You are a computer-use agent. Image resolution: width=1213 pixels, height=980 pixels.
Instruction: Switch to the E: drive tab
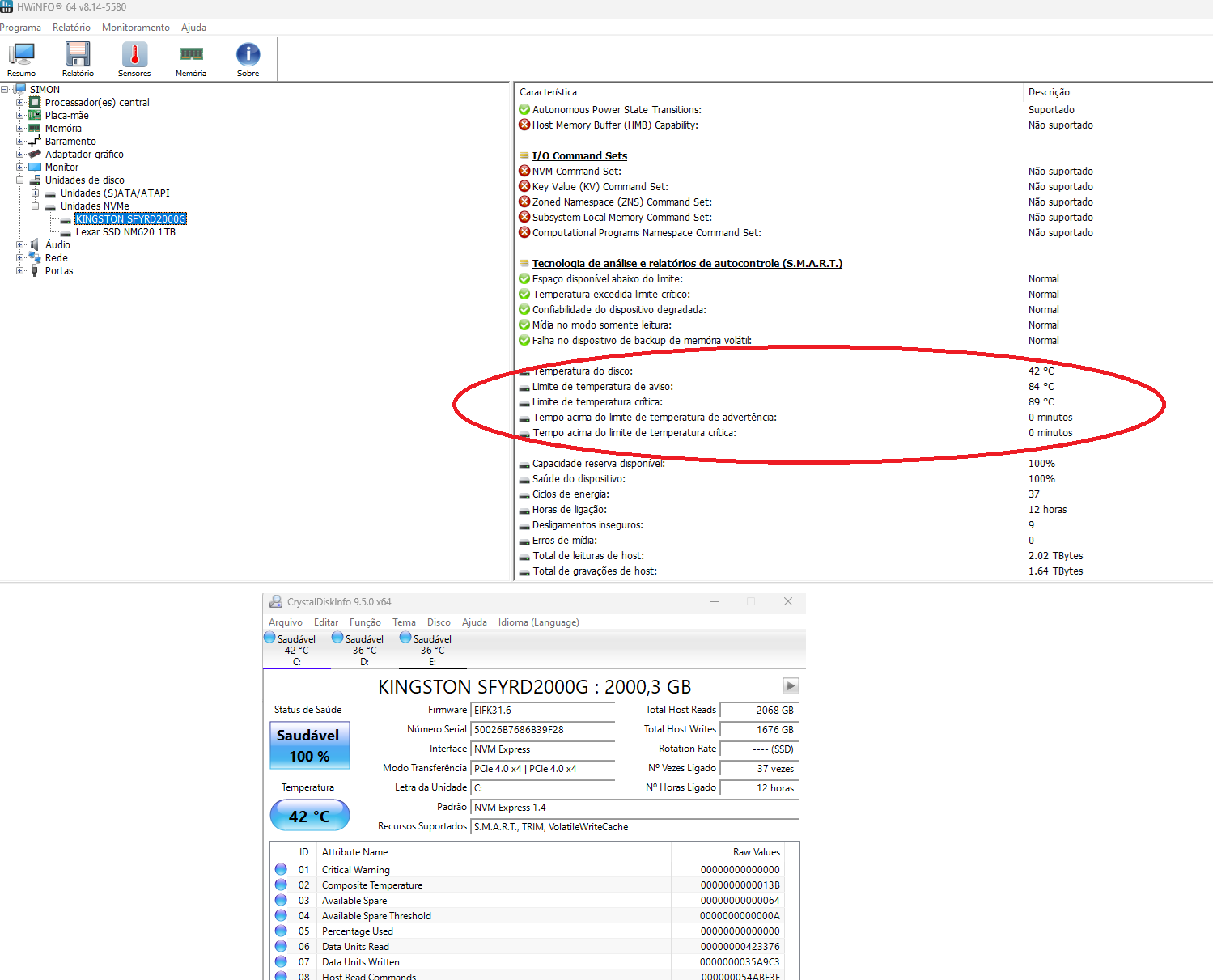tap(432, 650)
